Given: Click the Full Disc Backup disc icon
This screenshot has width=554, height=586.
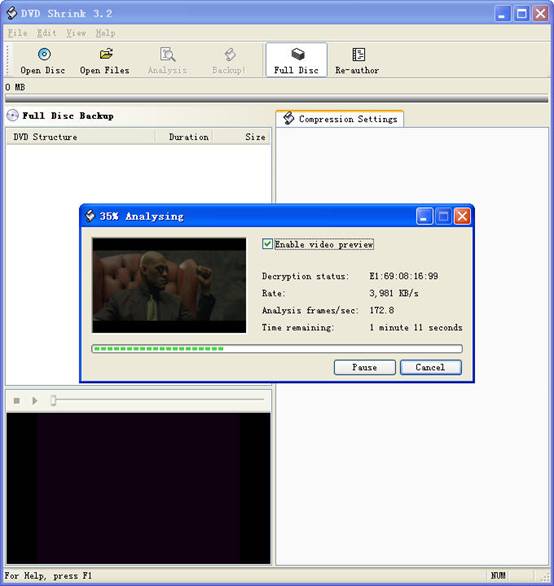Looking at the screenshot, I should click(x=12, y=115).
